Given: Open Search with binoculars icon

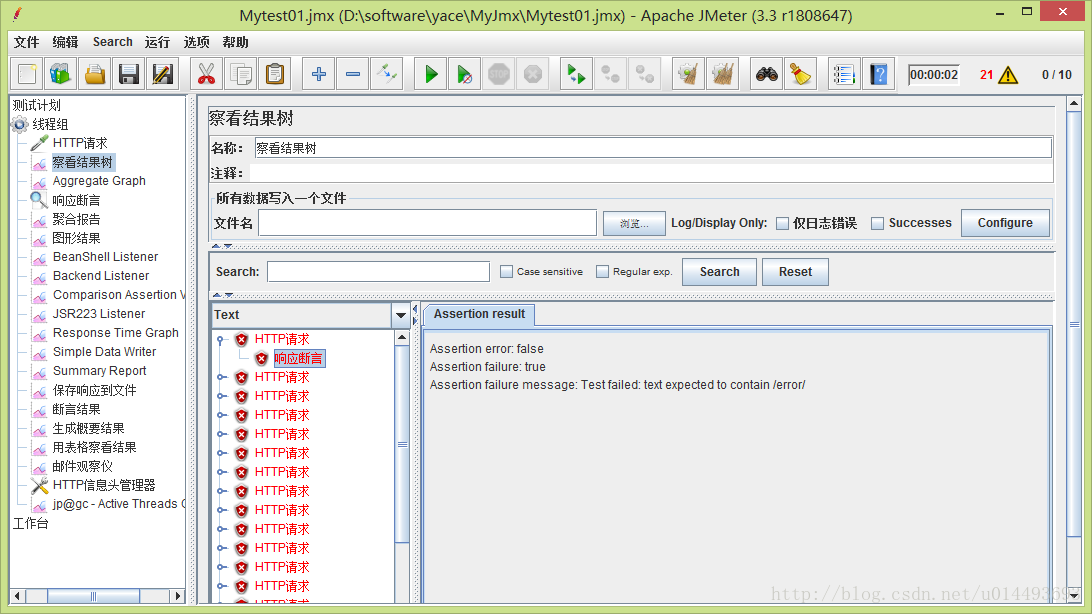Looking at the screenshot, I should [767, 74].
